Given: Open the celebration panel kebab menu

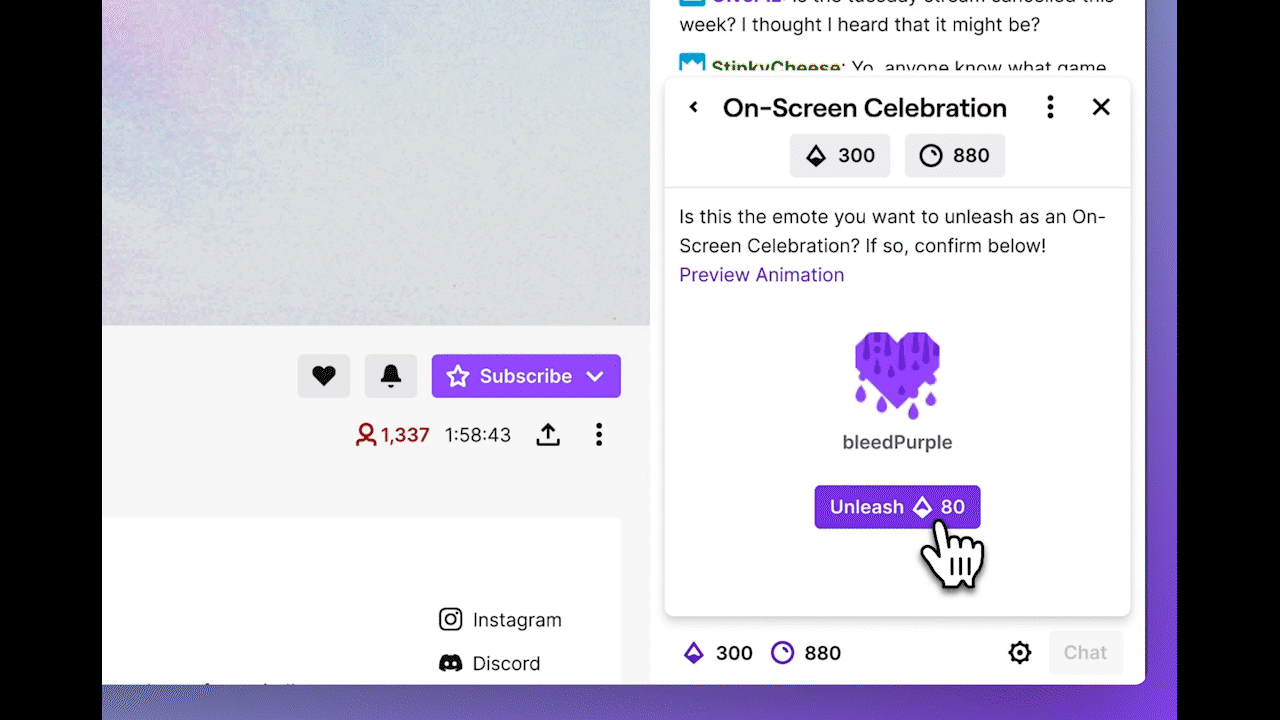Looking at the screenshot, I should click(x=1050, y=107).
